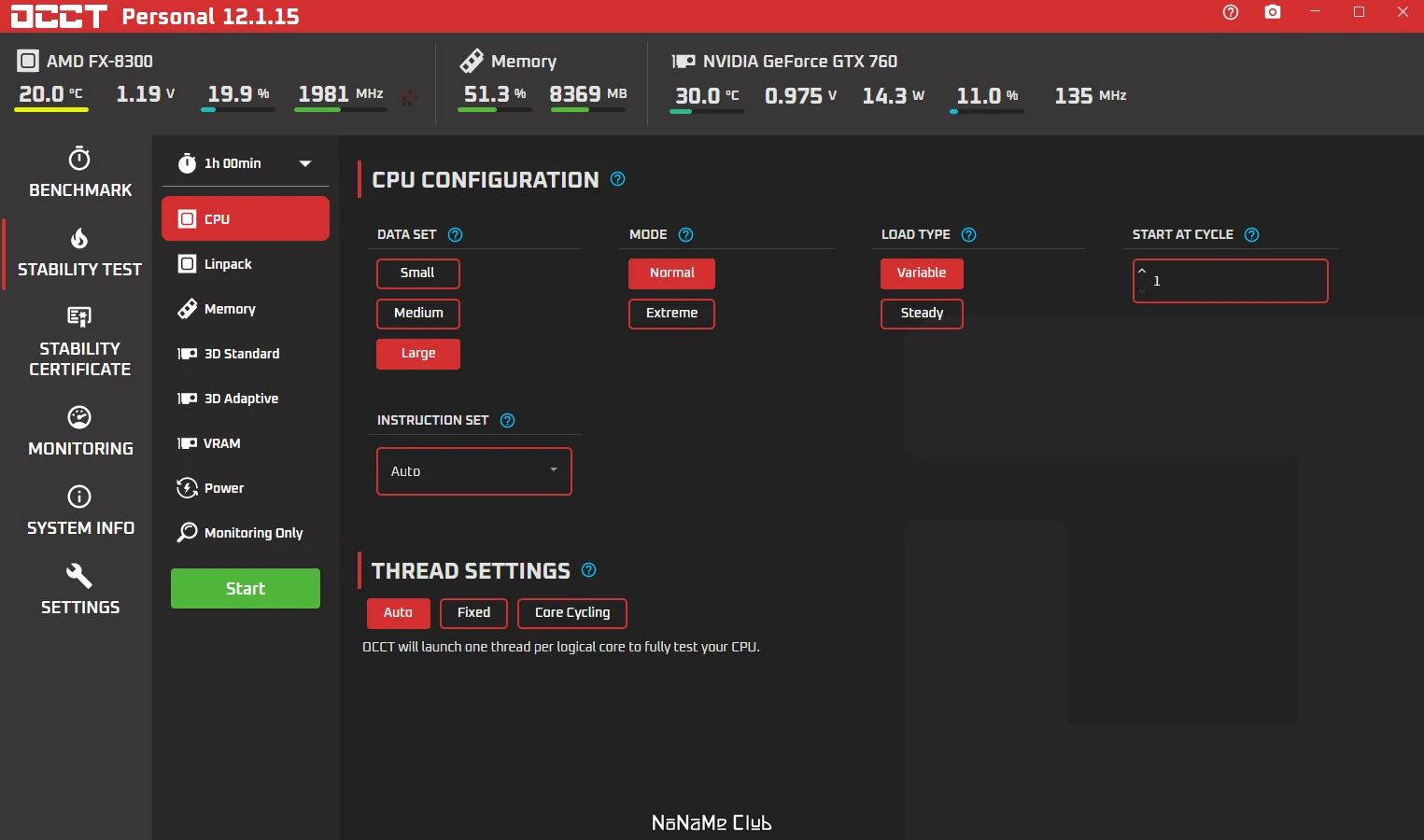Click the CPU Configuration help icon
The height and width of the screenshot is (840, 1424).
click(616, 178)
